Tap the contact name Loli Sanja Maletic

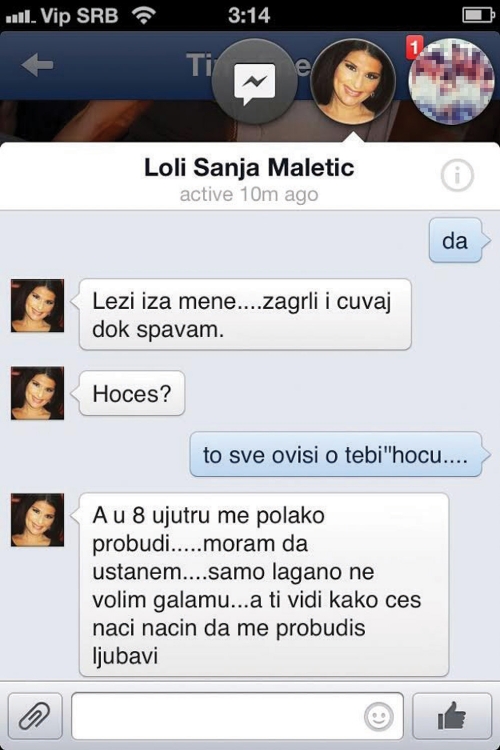[x=249, y=168]
